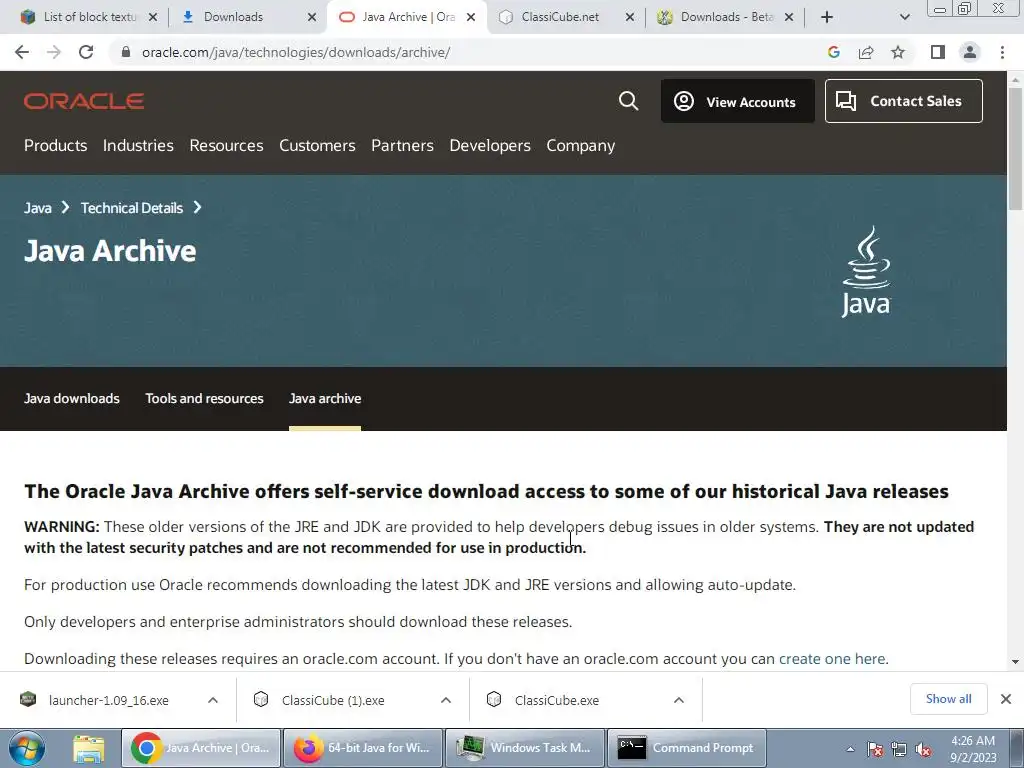
Task: Open the Industries menu
Action: [x=138, y=145]
